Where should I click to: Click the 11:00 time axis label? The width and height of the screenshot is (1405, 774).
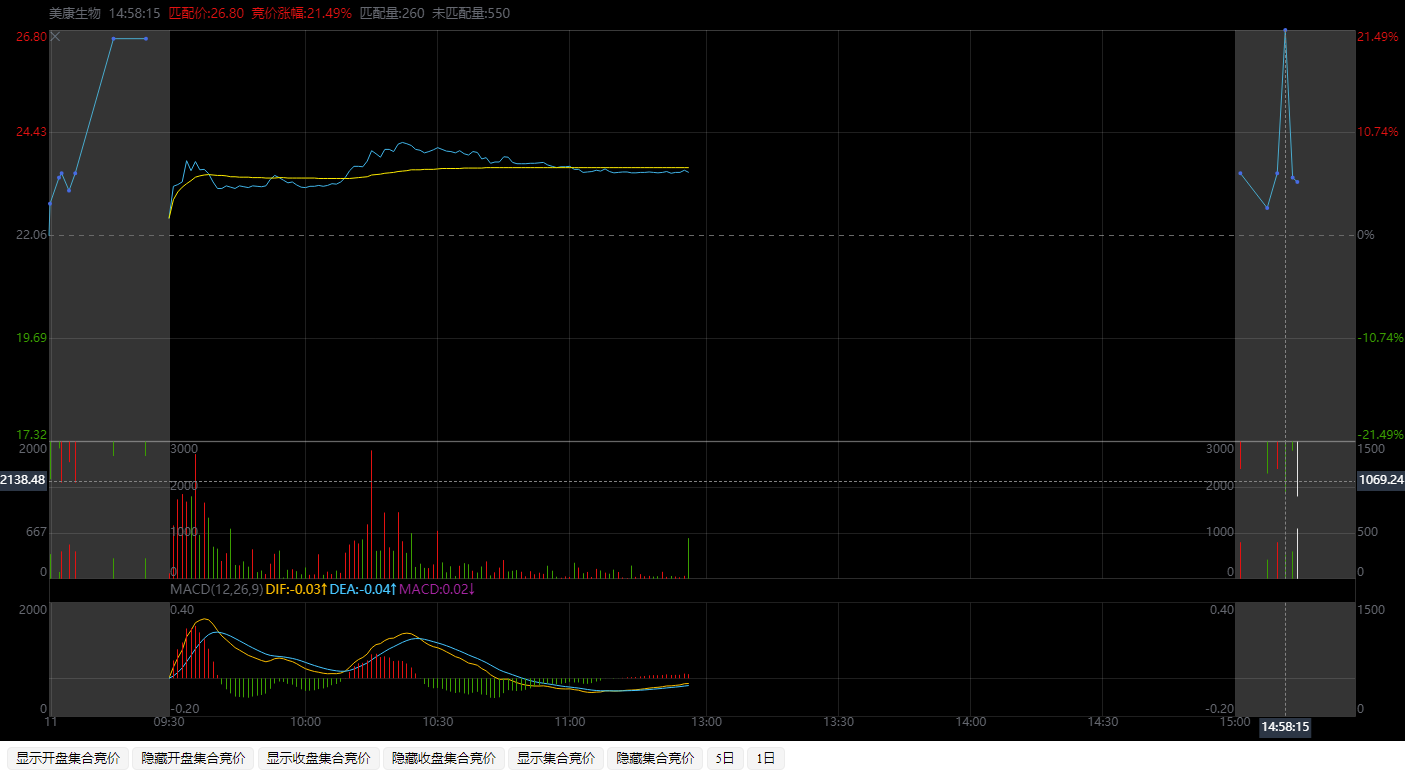point(570,722)
